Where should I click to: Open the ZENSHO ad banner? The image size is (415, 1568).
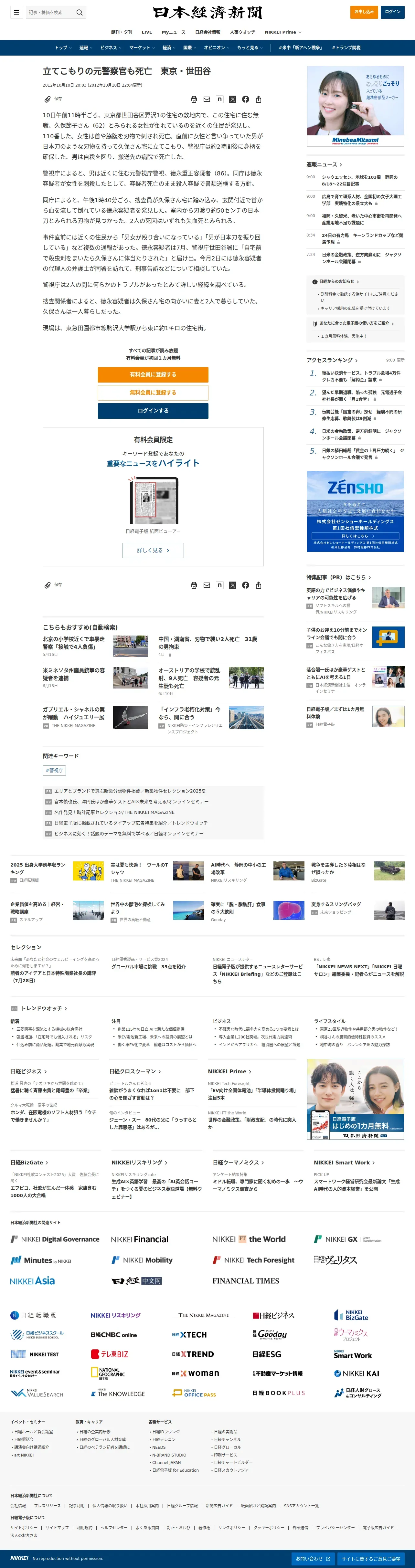pos(355,511)
